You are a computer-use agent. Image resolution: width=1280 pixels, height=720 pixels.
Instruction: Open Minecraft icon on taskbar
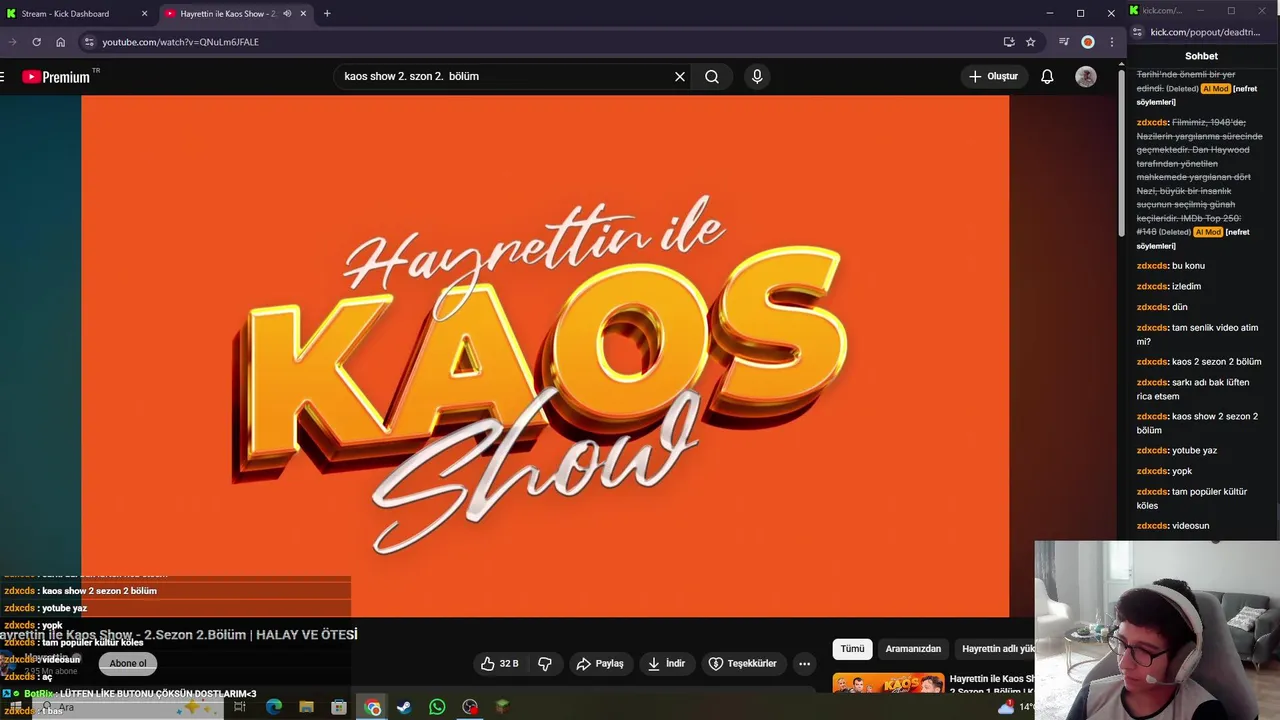point(502,707)
